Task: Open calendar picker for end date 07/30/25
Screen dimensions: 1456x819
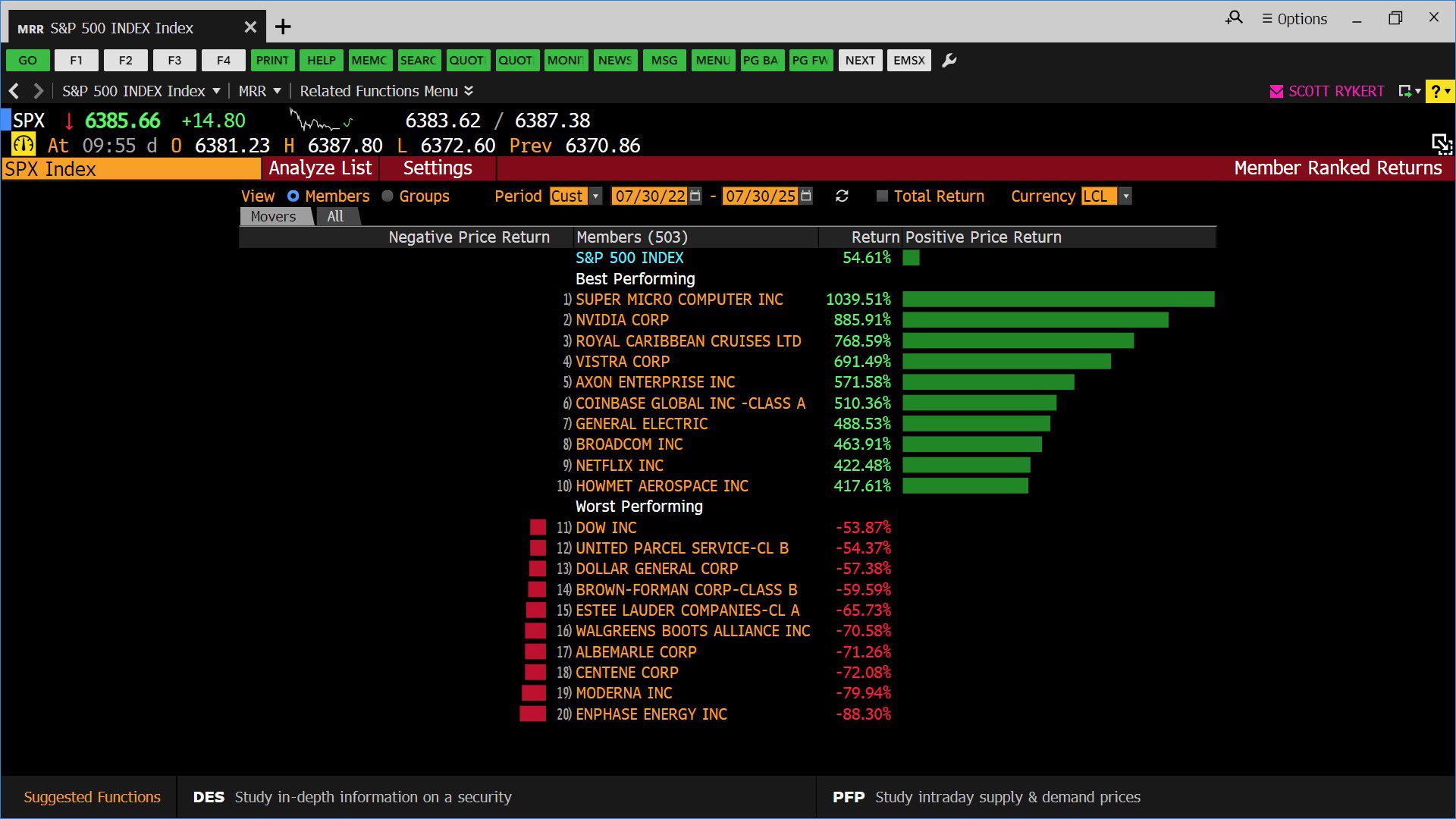Action: point(806,196)
